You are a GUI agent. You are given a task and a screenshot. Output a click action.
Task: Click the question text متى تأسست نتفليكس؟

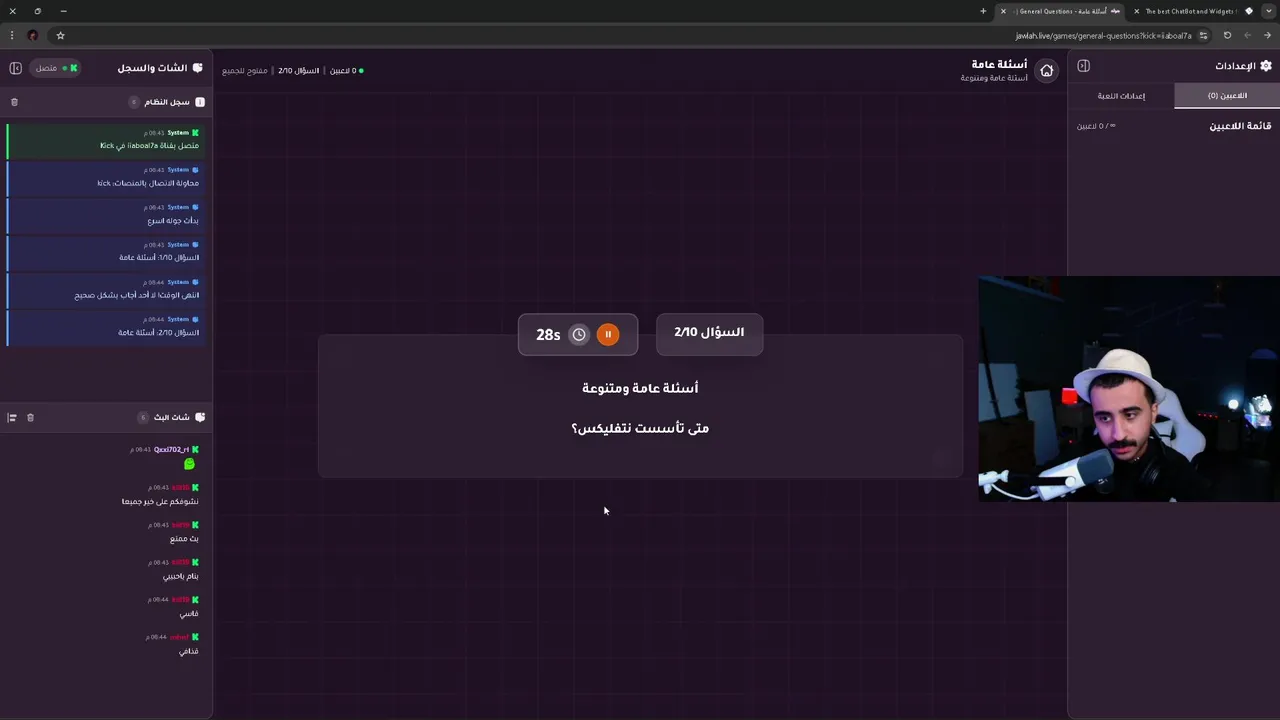pyautogui.click(x=640, y=428)
